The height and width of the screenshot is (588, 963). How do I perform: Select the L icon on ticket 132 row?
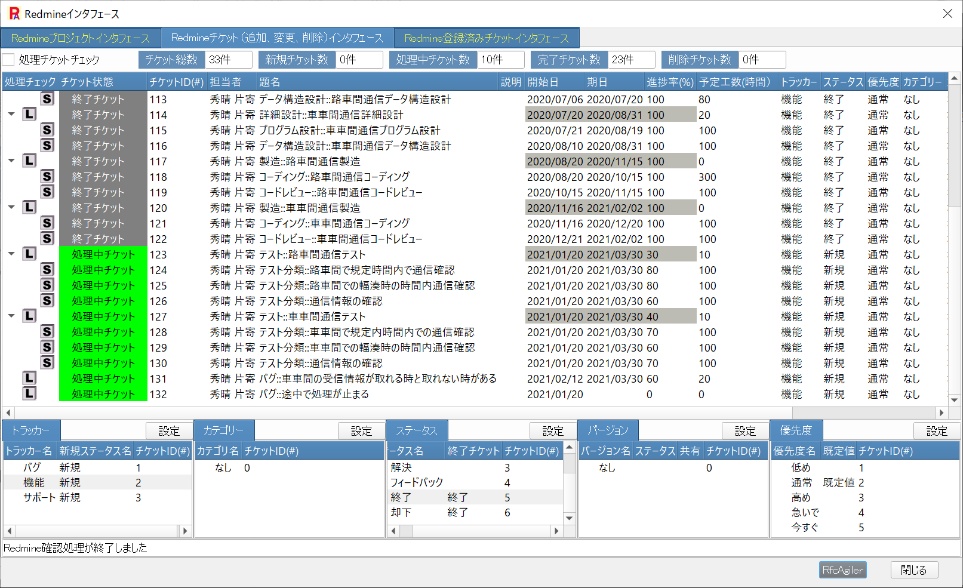point(29,393)
